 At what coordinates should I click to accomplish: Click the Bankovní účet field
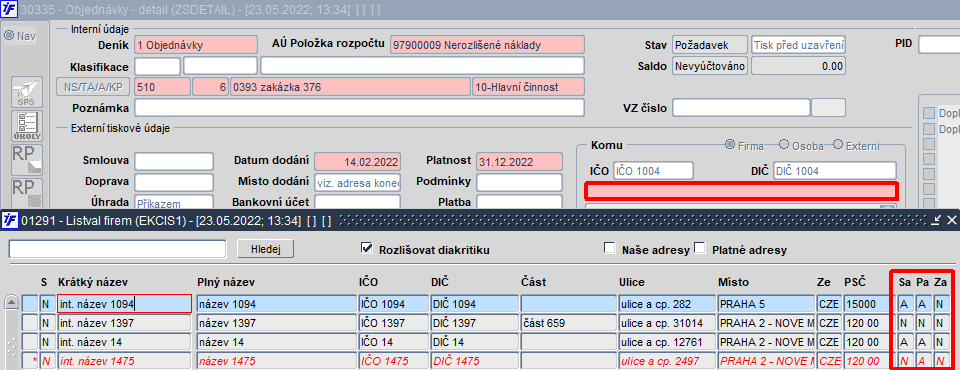[x=358, y=203]
